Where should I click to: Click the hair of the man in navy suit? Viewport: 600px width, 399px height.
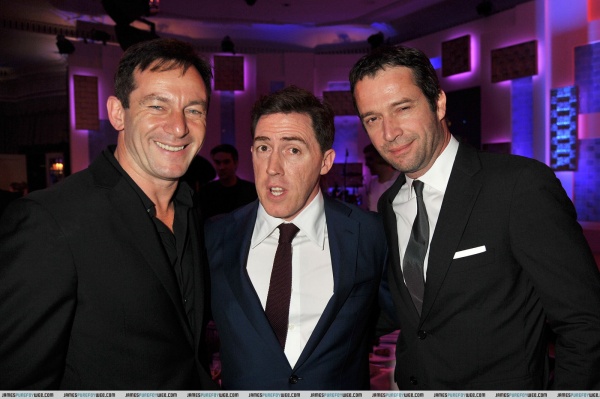click(293, 111)
